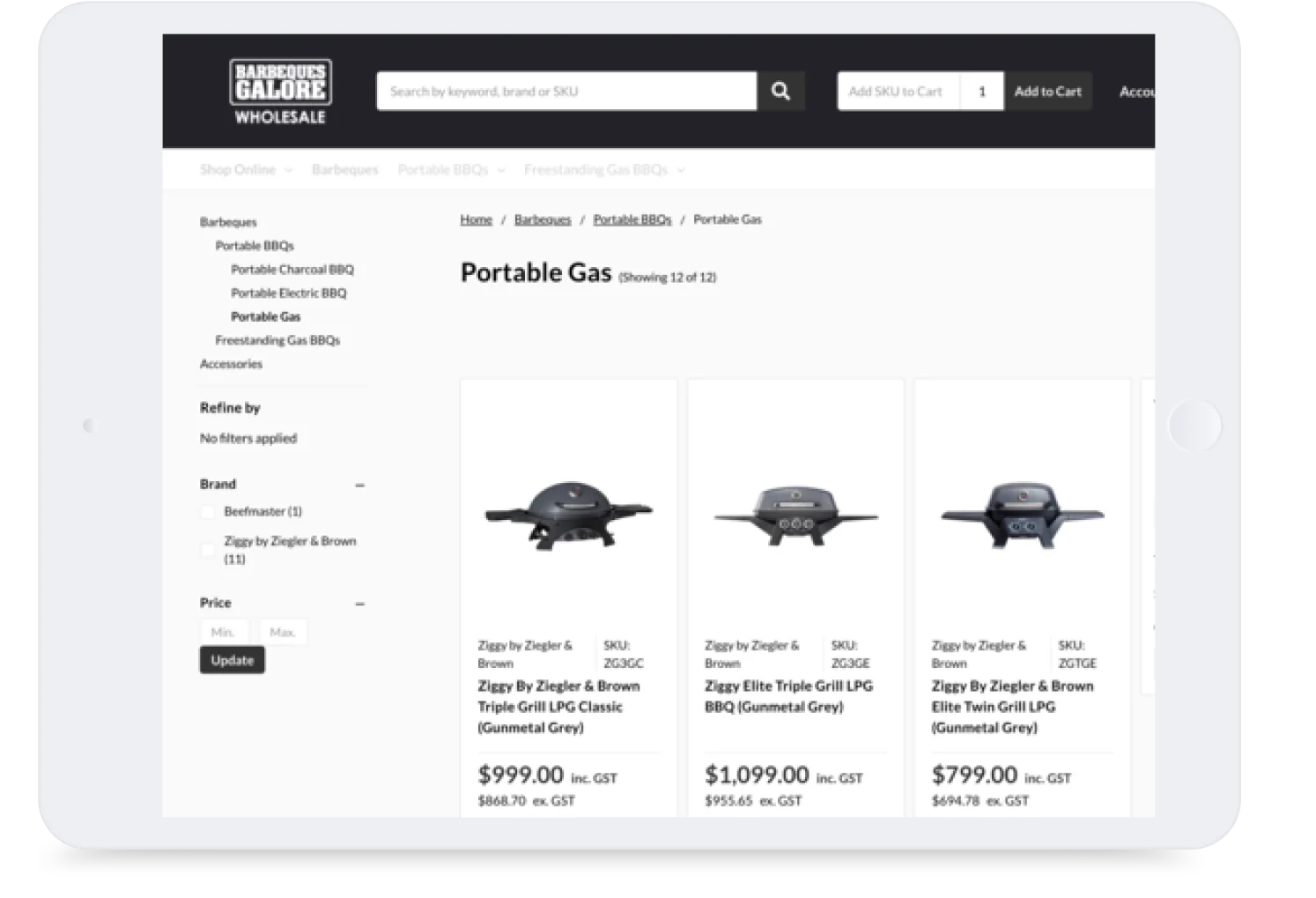View the Ziggy Elite Triple Grill product photo
1316x898 pixels.
pyautogui.click(x=794, y=516)
